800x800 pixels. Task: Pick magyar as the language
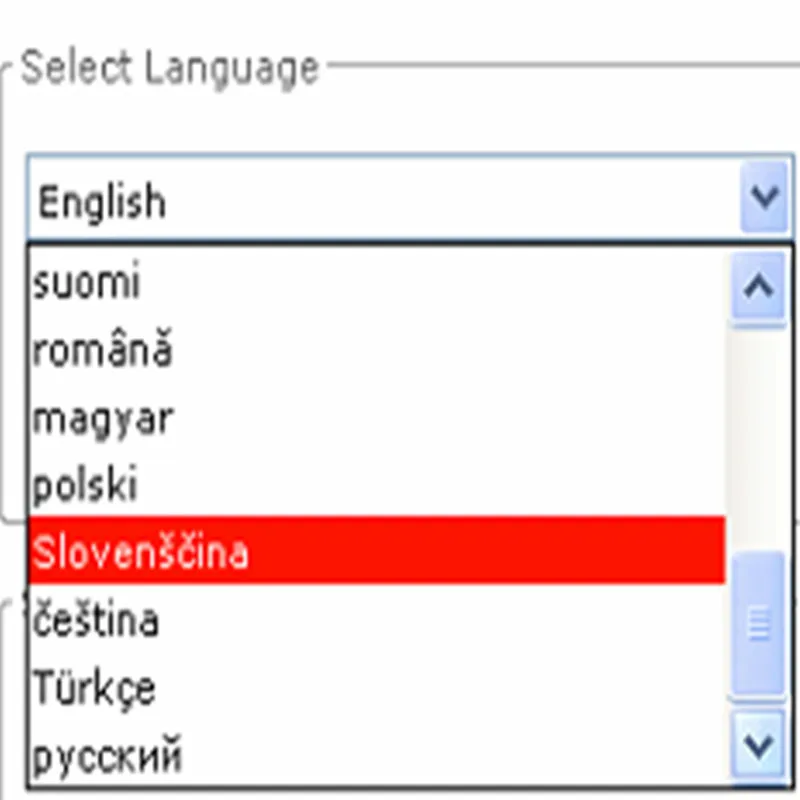(102, 418)
